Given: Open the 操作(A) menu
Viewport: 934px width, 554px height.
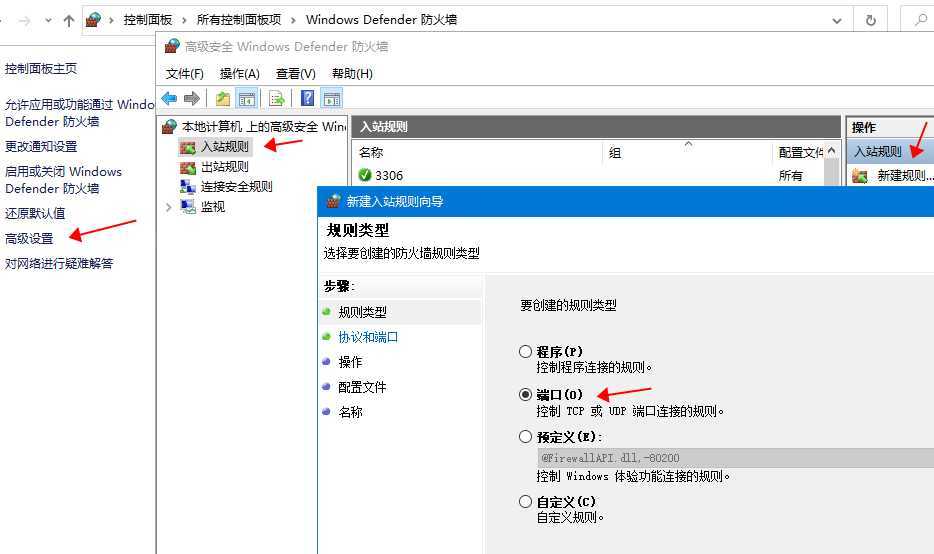Looking at the screenshot, I should (x=239, y=73).
